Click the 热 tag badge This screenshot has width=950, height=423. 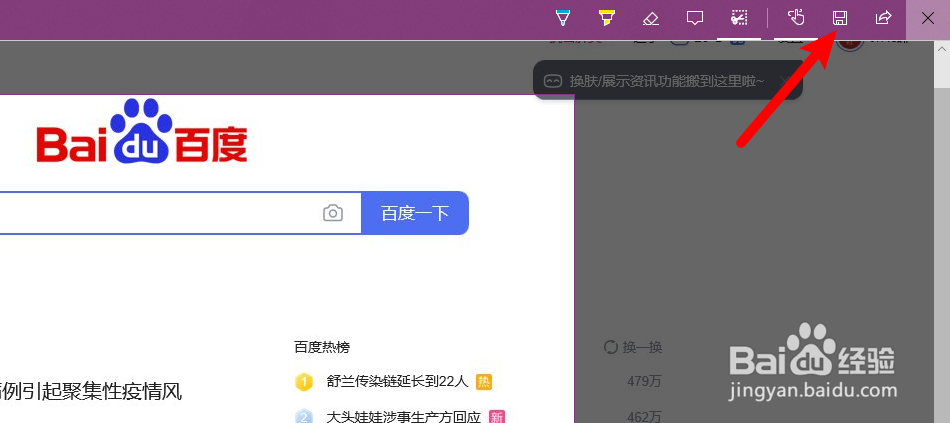pyautogui.click(x=484, y=382)
